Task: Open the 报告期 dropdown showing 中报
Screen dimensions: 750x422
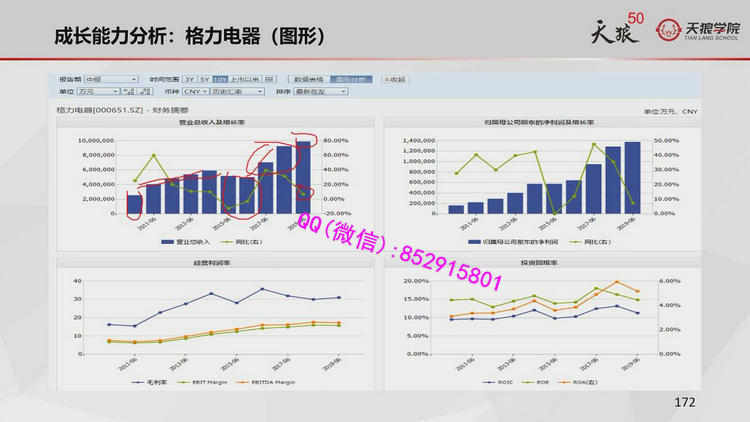Action: tap(107, 78)
